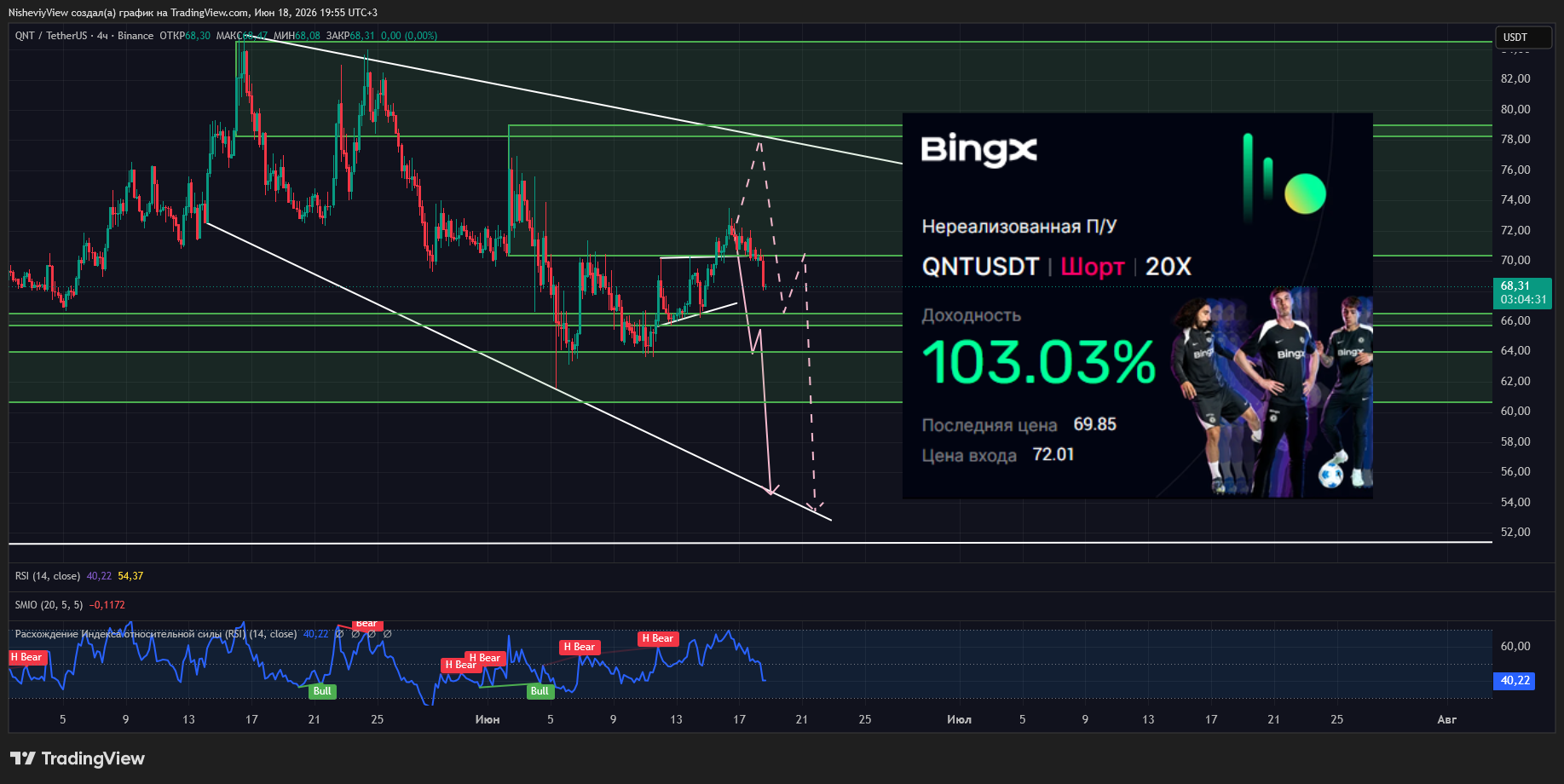Click the 56,00 price axis label
Screen dimensions: 1564x784
tap(1515, 471)
